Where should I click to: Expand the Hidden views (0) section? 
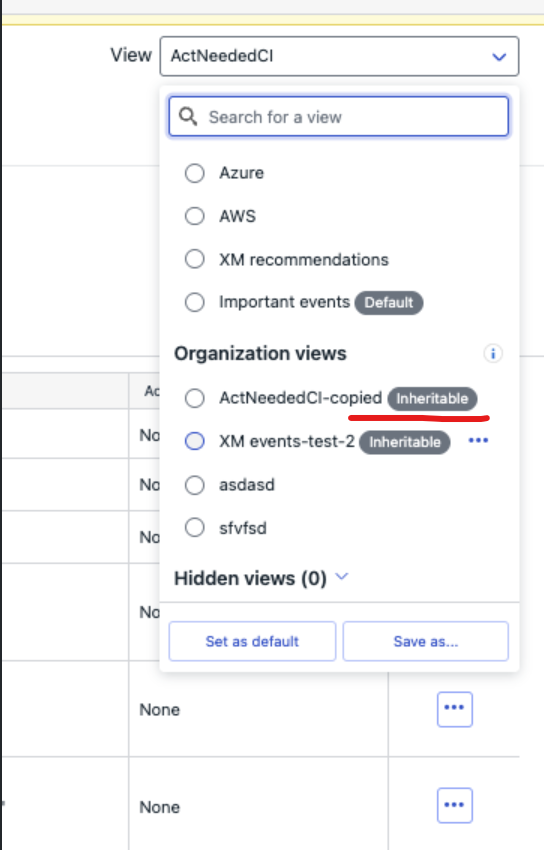pos(342,577)
